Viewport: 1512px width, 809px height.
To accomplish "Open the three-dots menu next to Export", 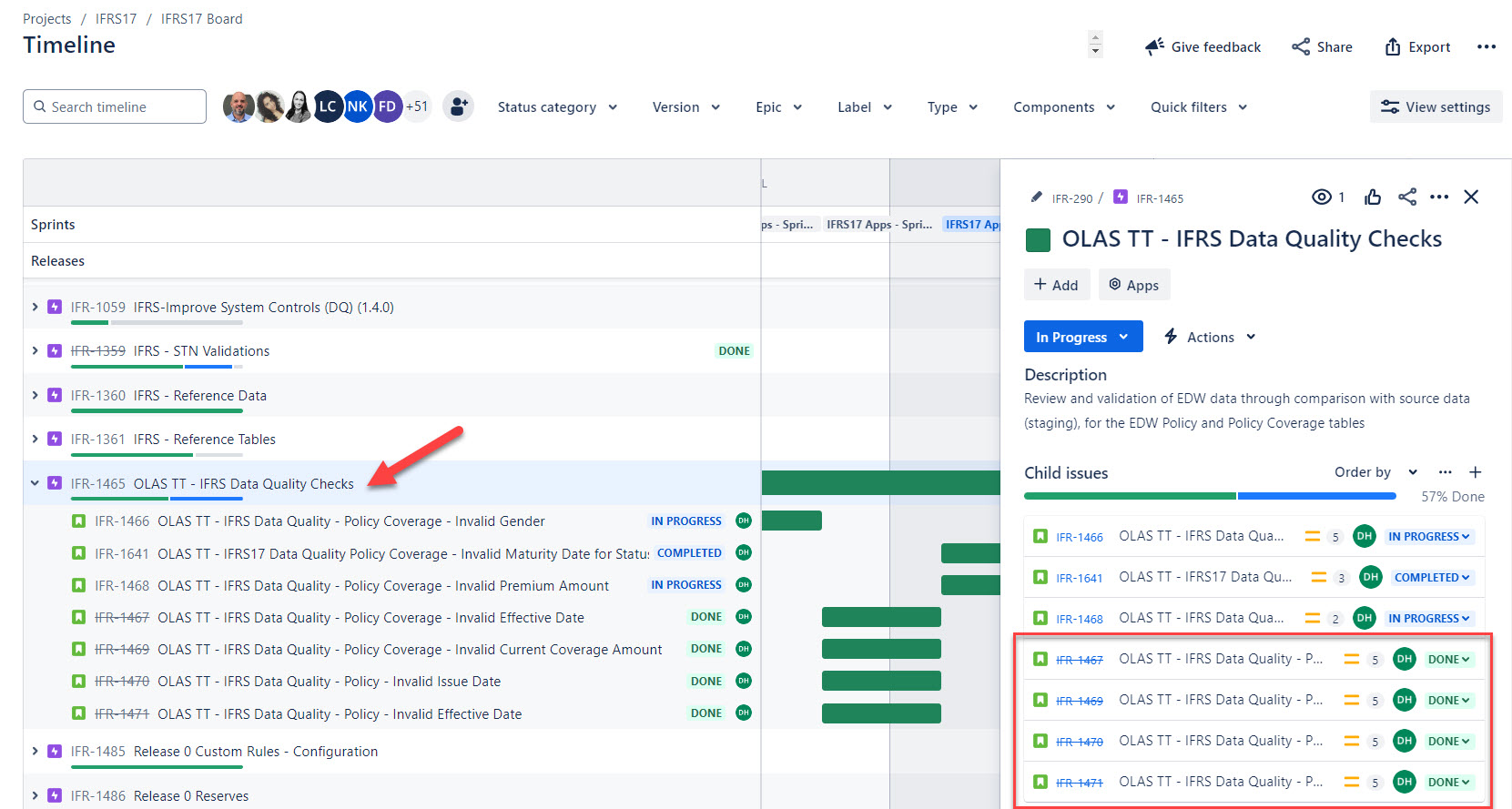I will click(x=1487, y=46).
